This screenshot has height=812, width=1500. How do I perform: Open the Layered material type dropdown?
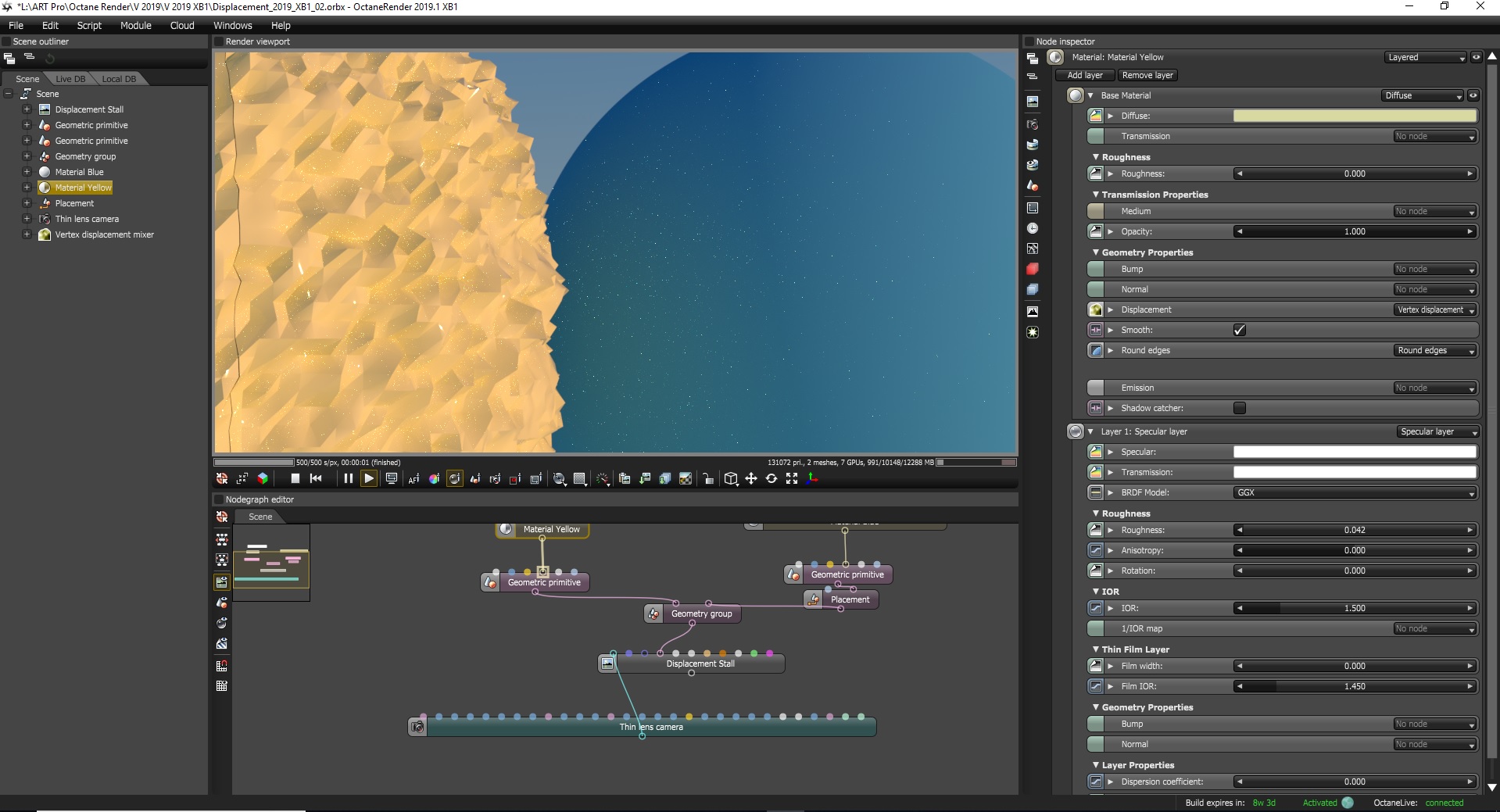point(1426,57)
